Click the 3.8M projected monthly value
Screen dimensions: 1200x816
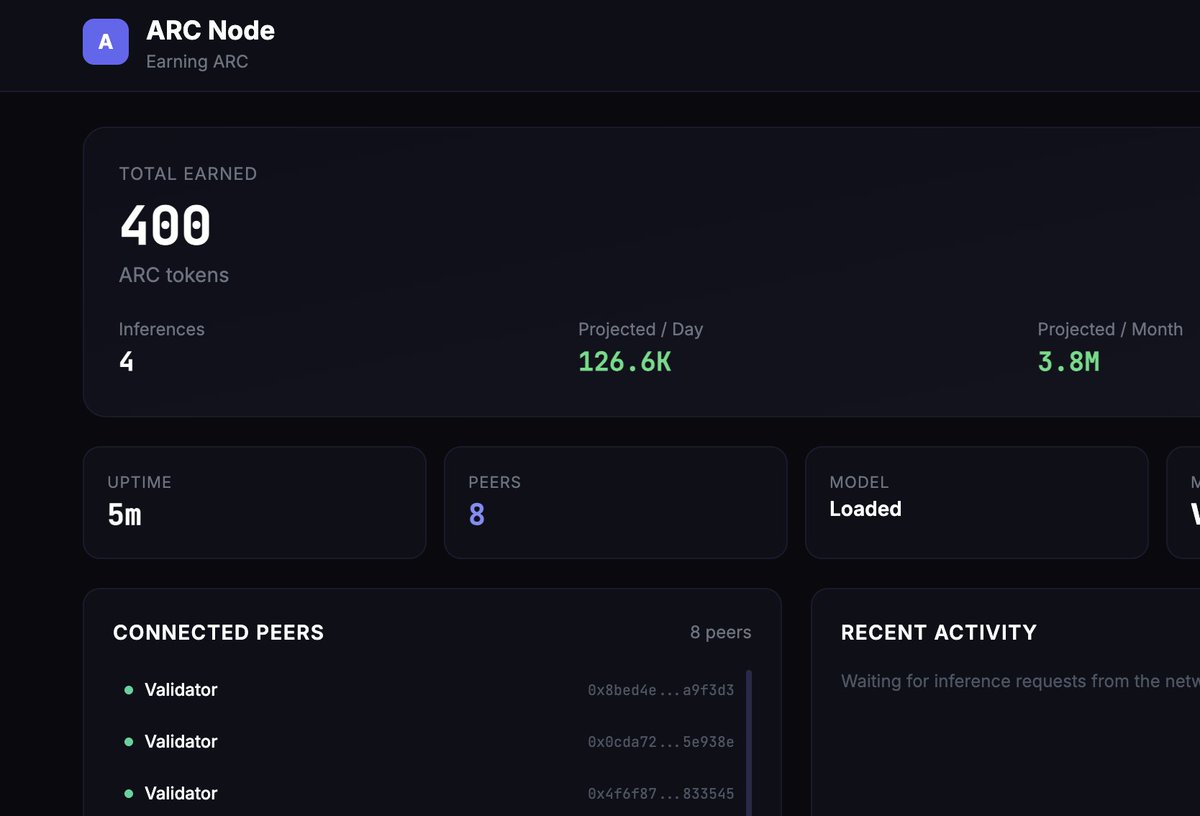coord(1068,361)
